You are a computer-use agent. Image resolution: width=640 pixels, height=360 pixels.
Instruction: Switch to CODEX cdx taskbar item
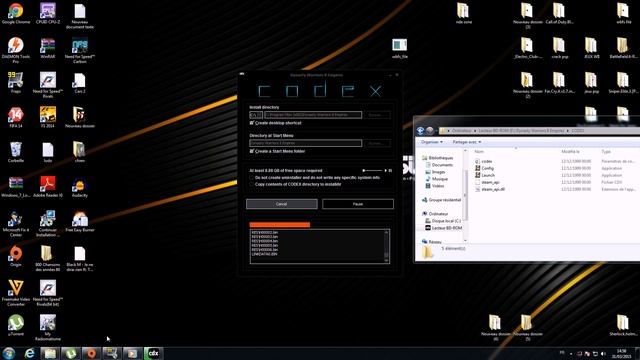[x=153, y=353]
